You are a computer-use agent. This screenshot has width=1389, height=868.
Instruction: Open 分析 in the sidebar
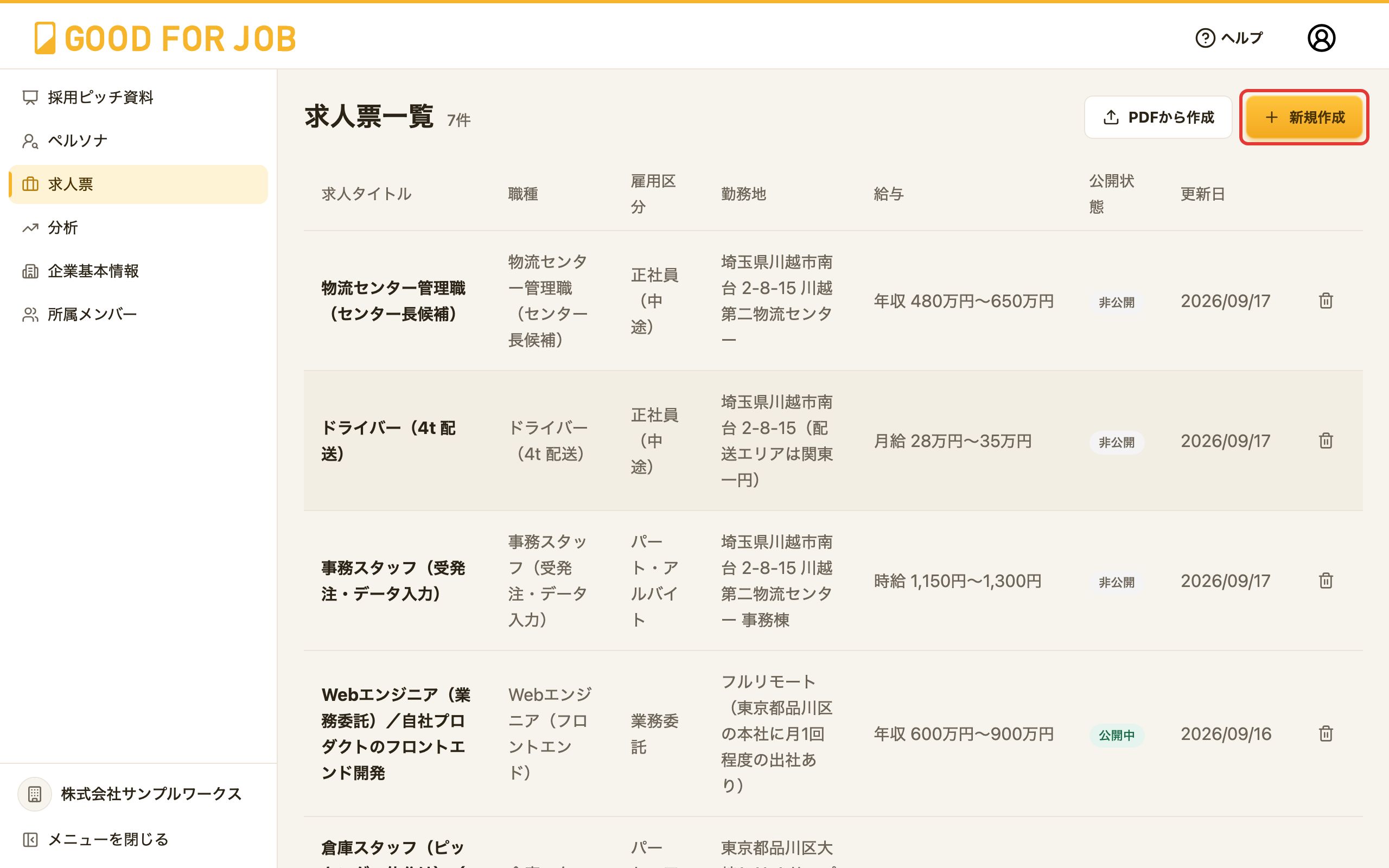(x=138, y=228)
